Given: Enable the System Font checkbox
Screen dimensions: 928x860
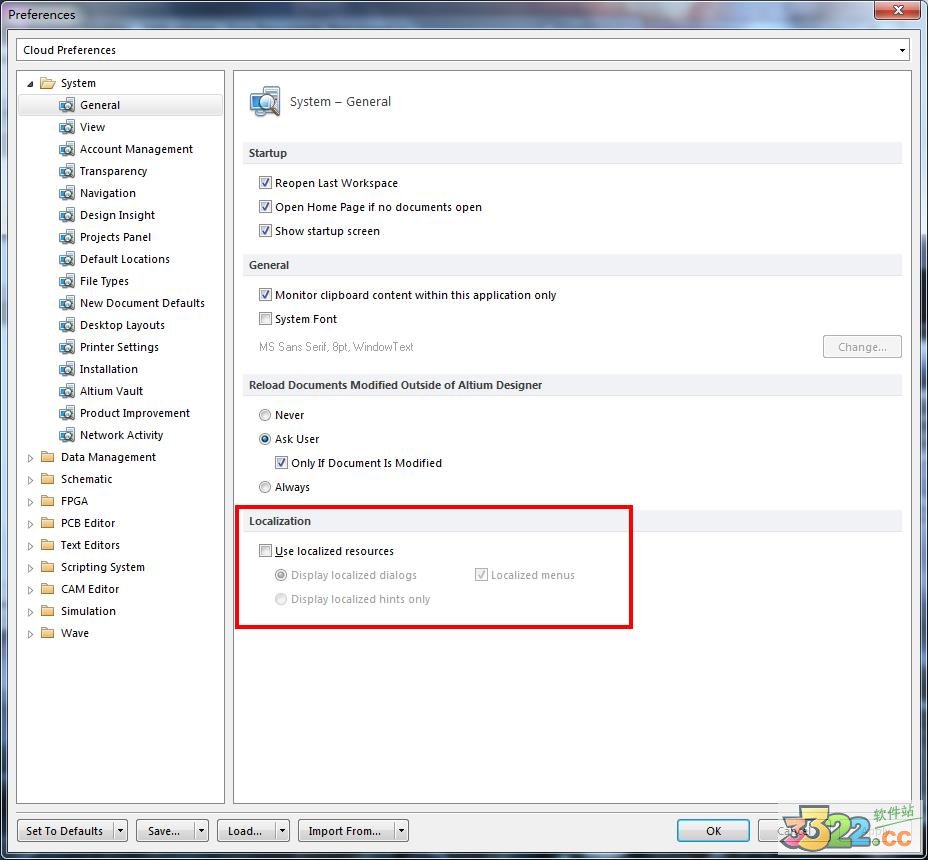Looking at the screenshot, I should pyautogui.click(x=265, y=319).
